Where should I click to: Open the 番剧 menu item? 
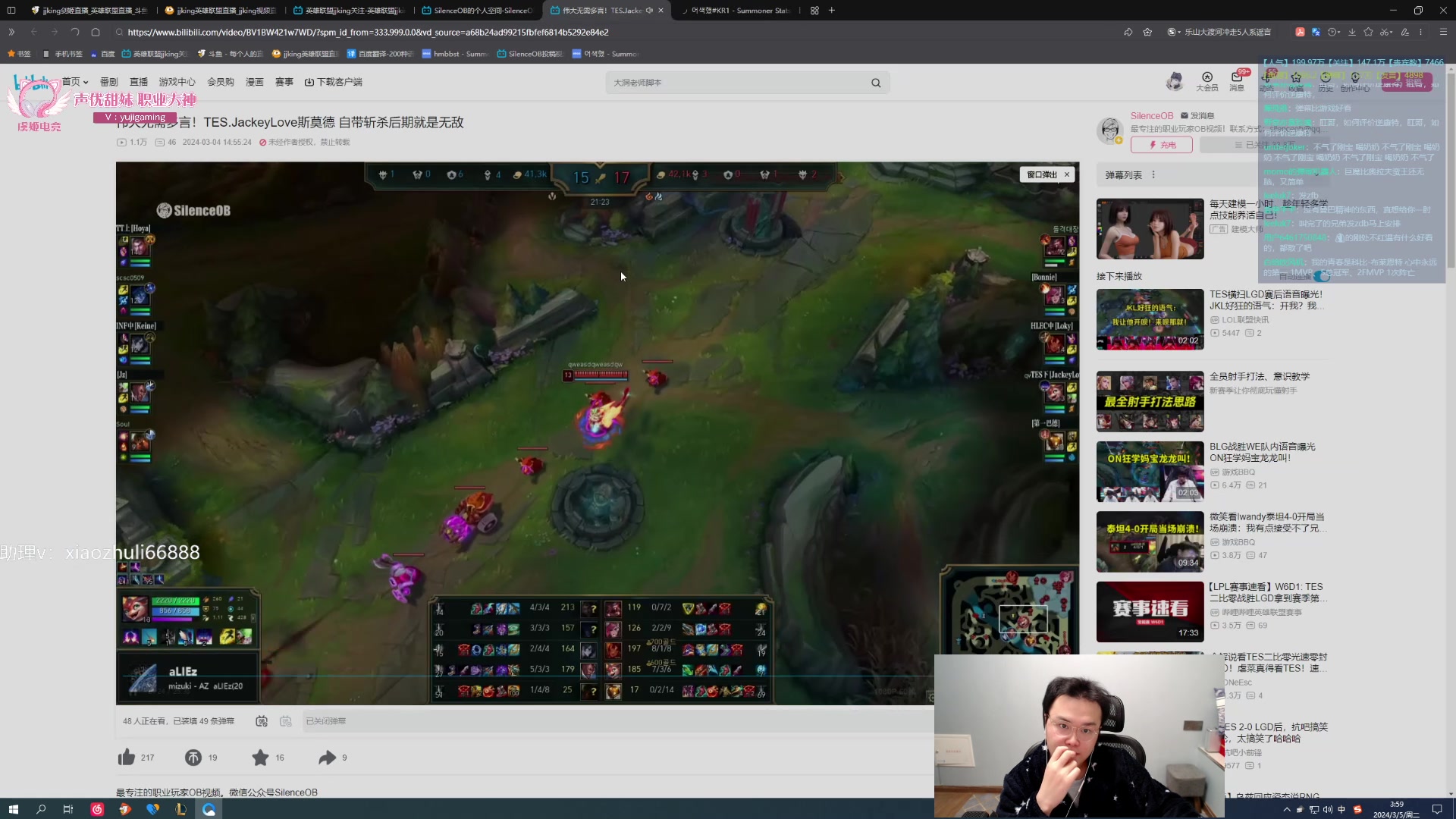pos(109,82)
